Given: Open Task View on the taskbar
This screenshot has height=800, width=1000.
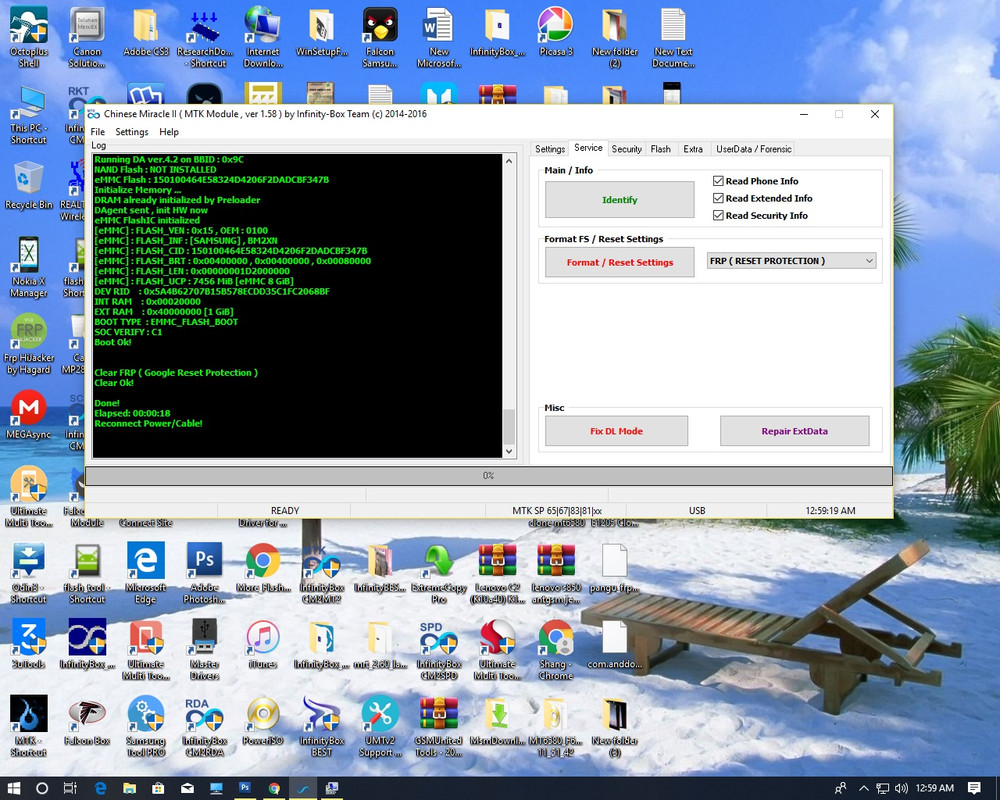Looking at the screenshot, I should [x=70, y=789].
